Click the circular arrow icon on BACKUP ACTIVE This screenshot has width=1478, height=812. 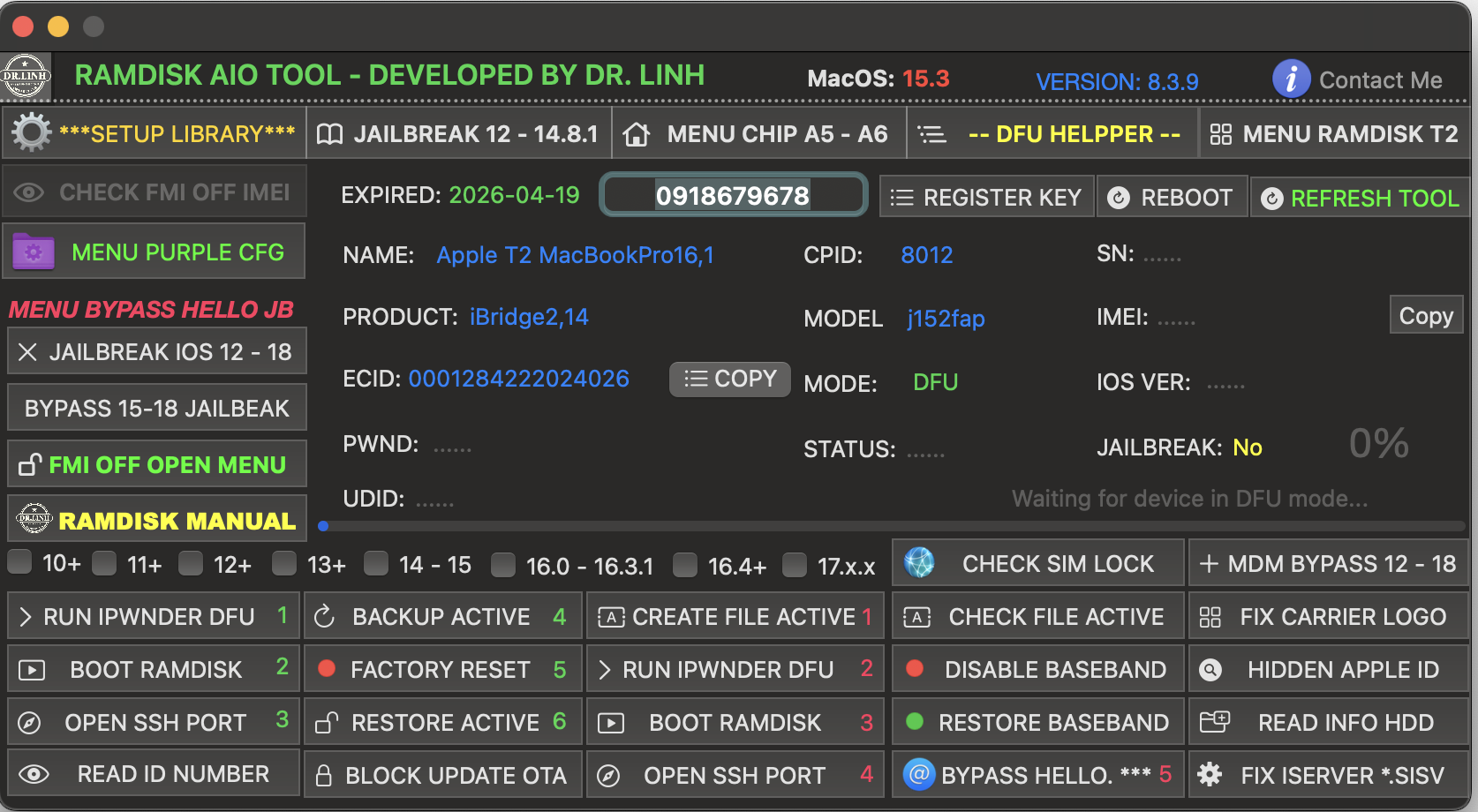tap(325, 616)
